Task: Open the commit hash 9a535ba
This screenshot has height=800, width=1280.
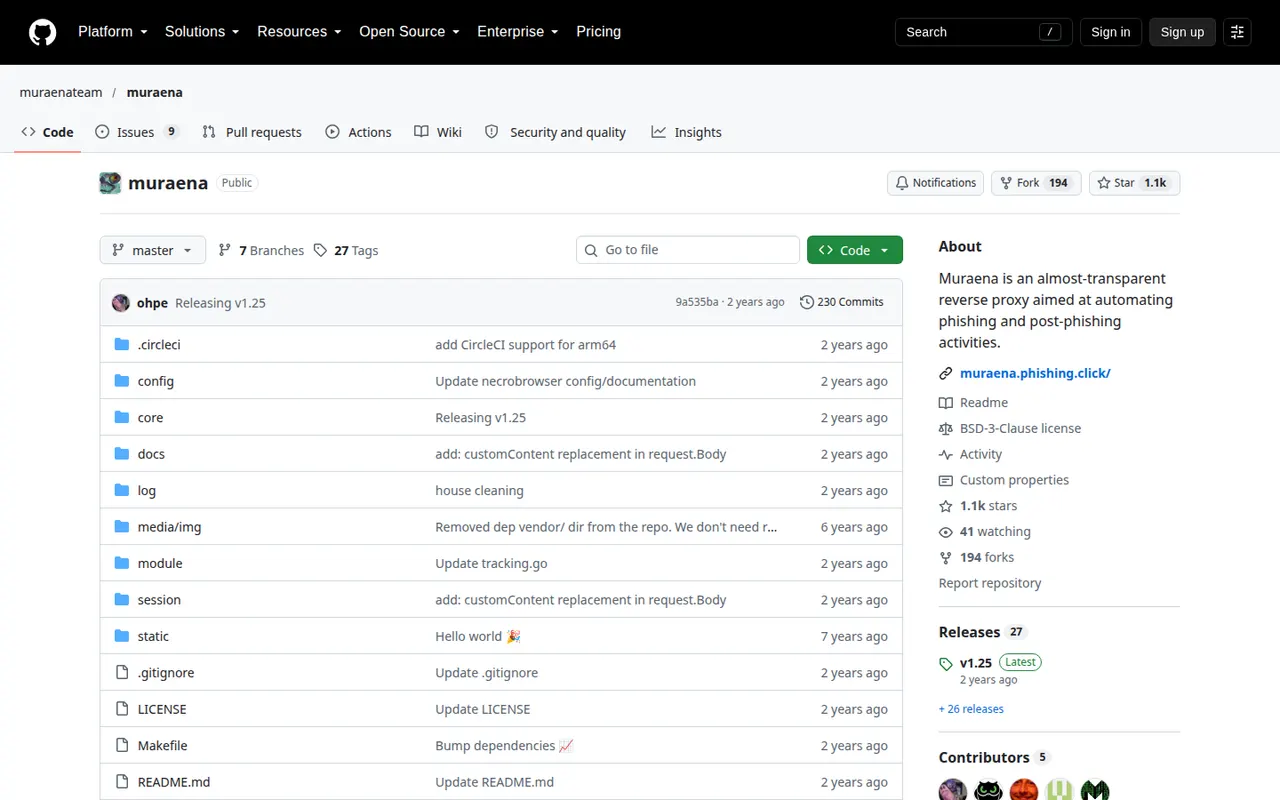Action: [x=697, y=302]
